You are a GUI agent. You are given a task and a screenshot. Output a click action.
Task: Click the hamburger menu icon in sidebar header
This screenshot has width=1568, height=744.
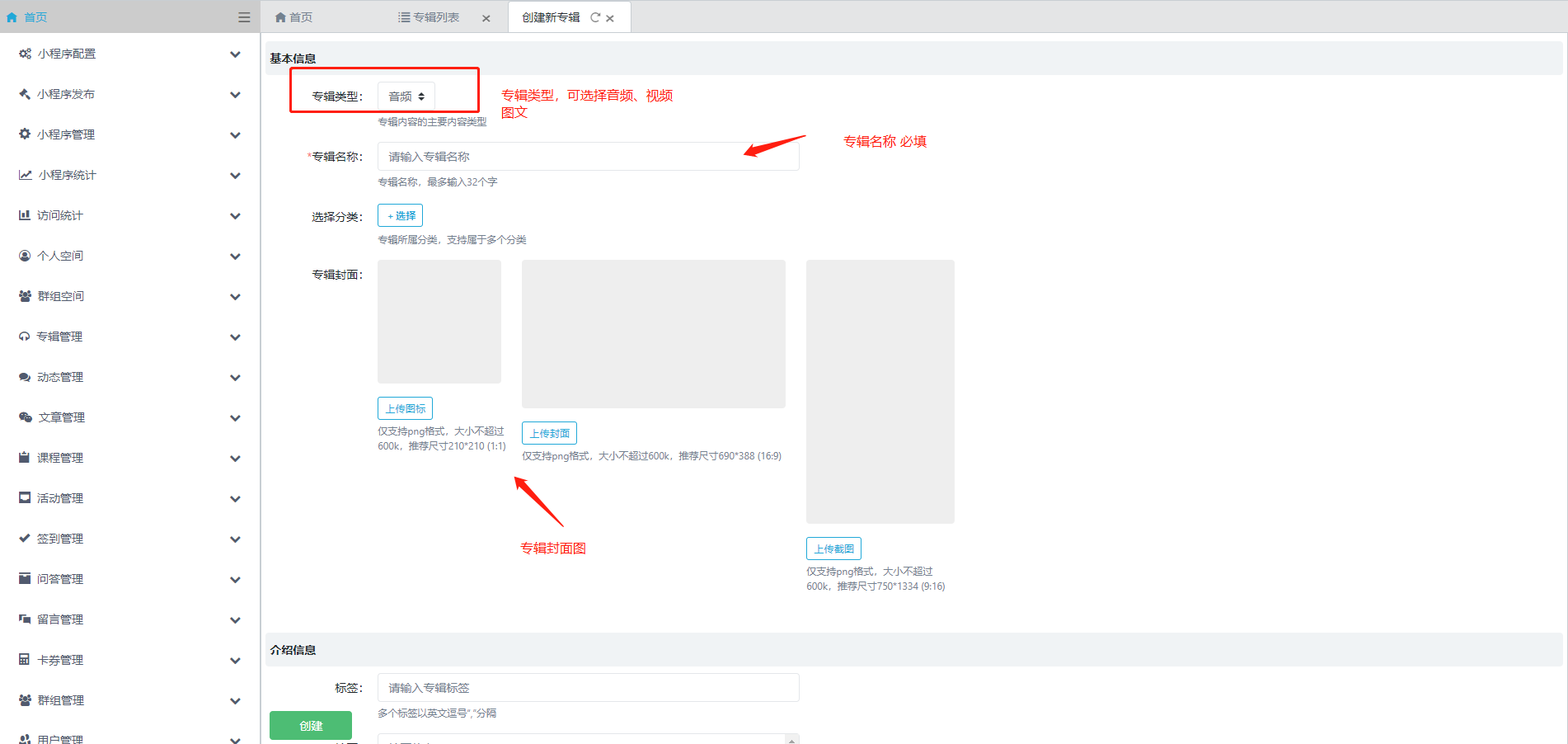[244, 17]
